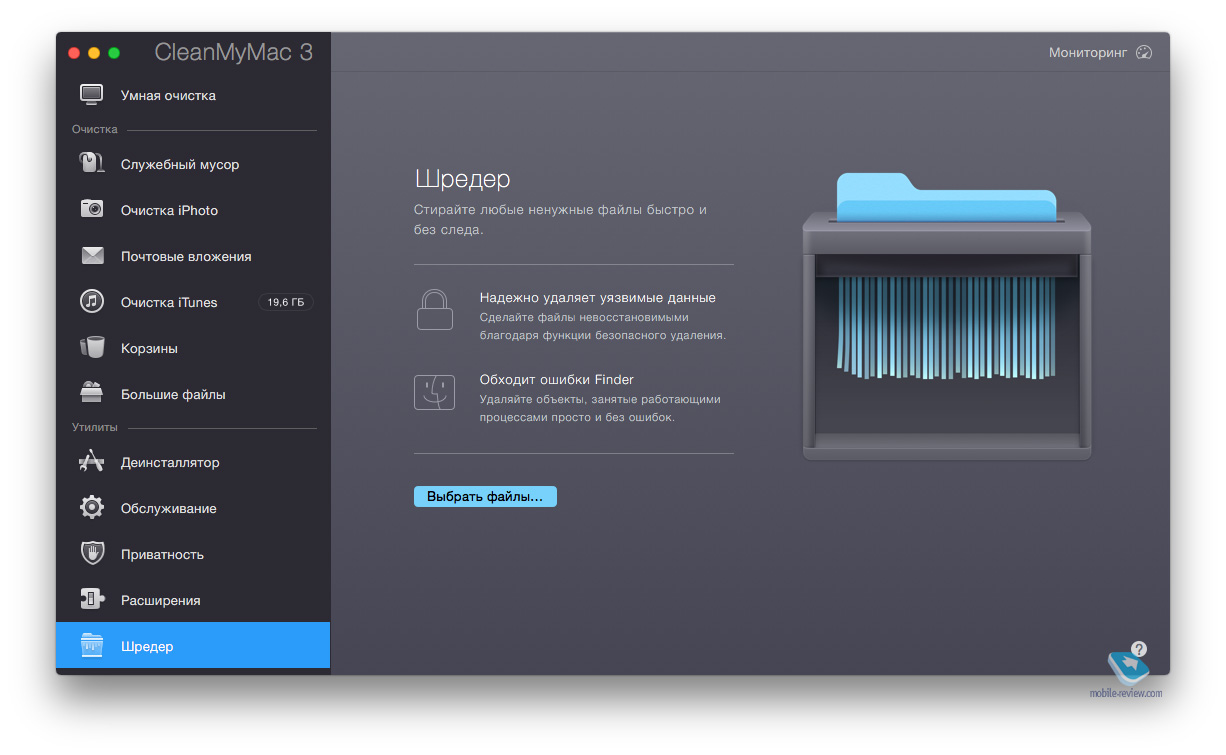Open Очистка iPhoto module
Screen dimensions: 1226x755
click(193, 210)
